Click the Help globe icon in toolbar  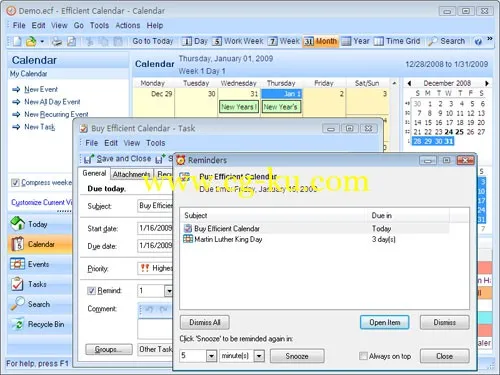coord(478,42)
